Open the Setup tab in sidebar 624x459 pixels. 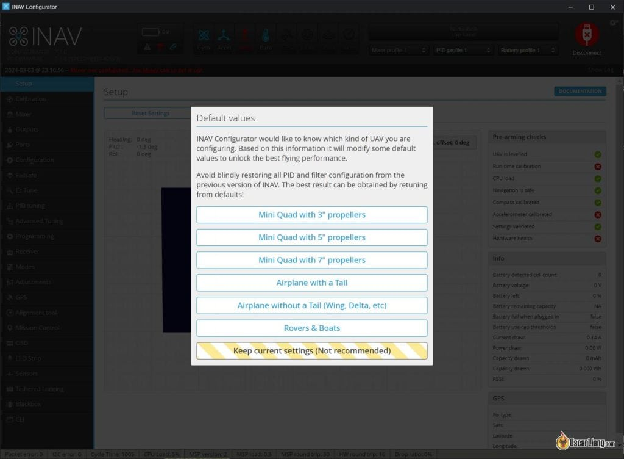click(x=47, y=84)
